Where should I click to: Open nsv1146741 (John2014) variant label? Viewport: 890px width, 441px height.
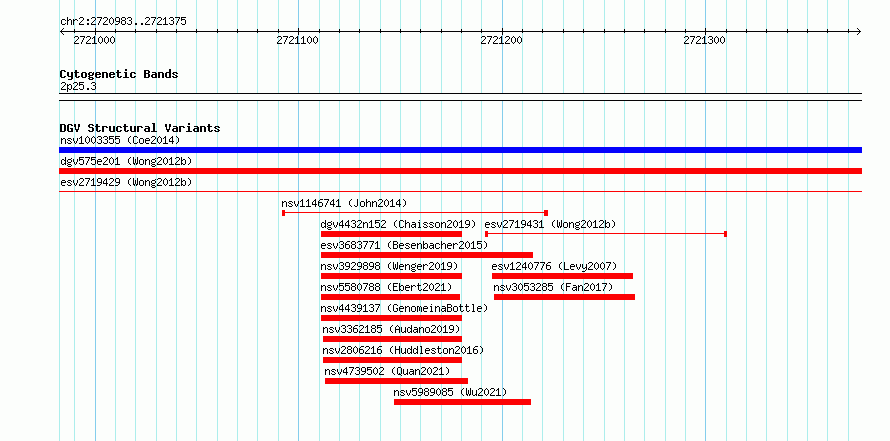click(344, 203)
